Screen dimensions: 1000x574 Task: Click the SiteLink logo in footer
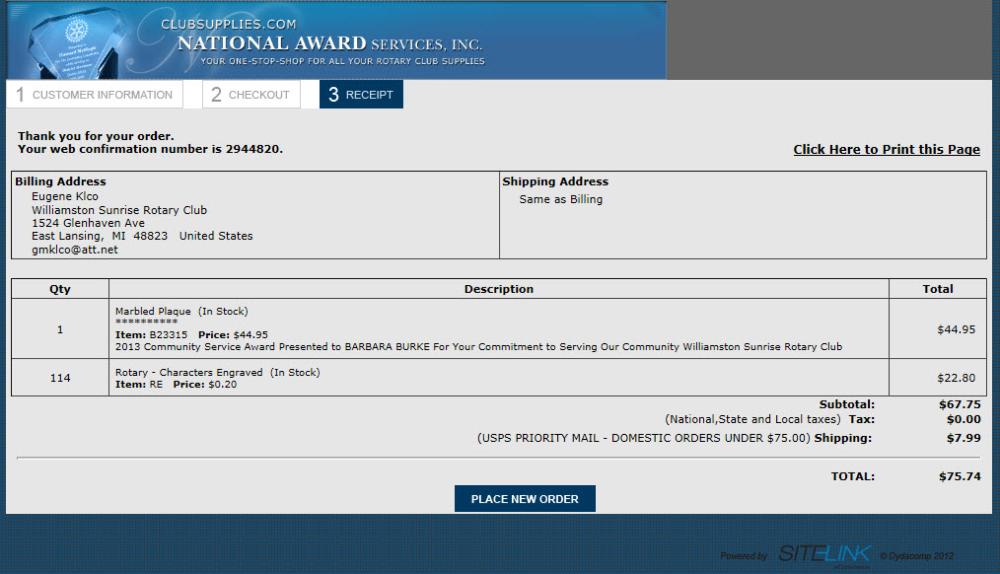tap(824, 554)
